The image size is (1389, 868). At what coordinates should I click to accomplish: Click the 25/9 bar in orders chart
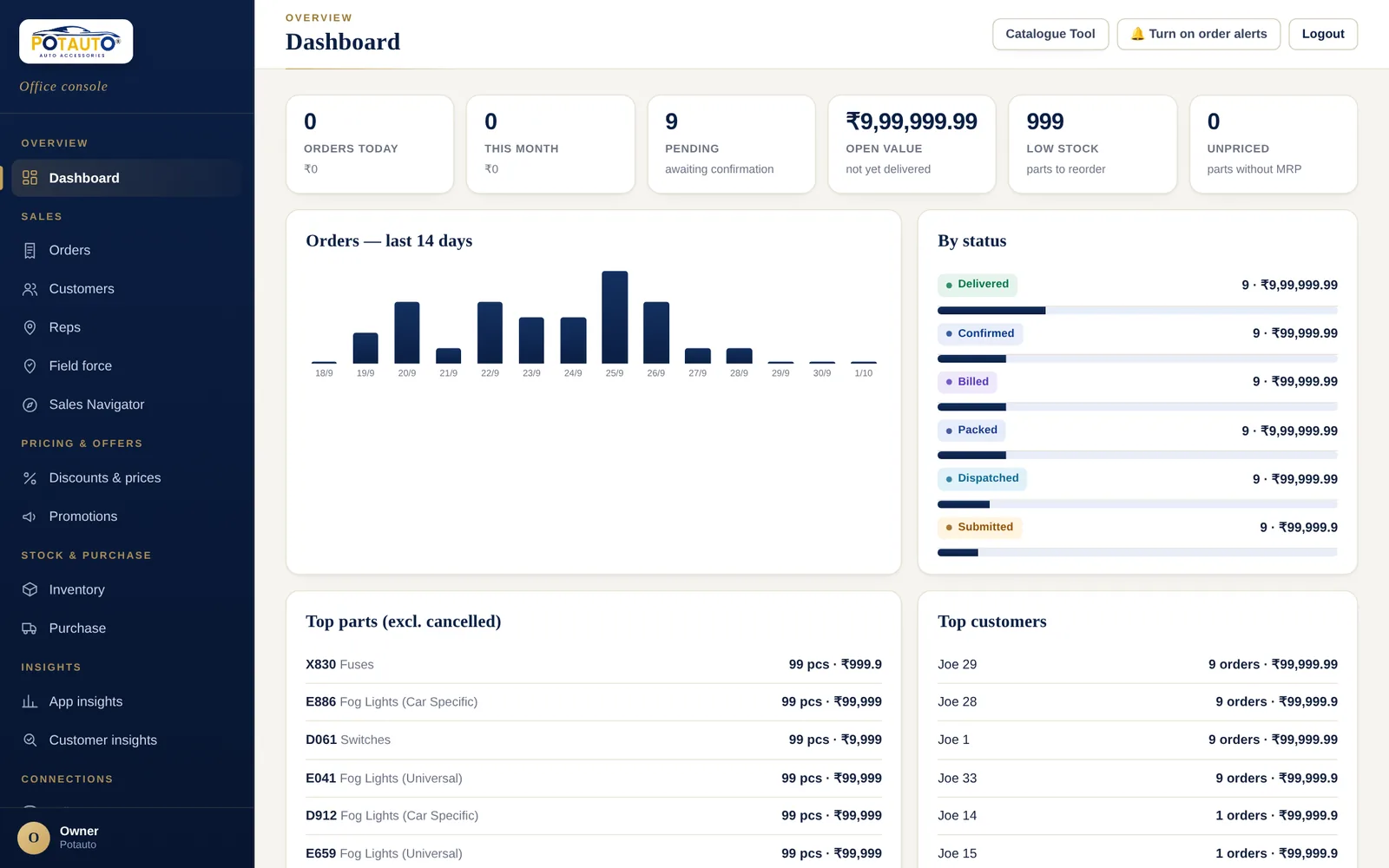[615, 317]
